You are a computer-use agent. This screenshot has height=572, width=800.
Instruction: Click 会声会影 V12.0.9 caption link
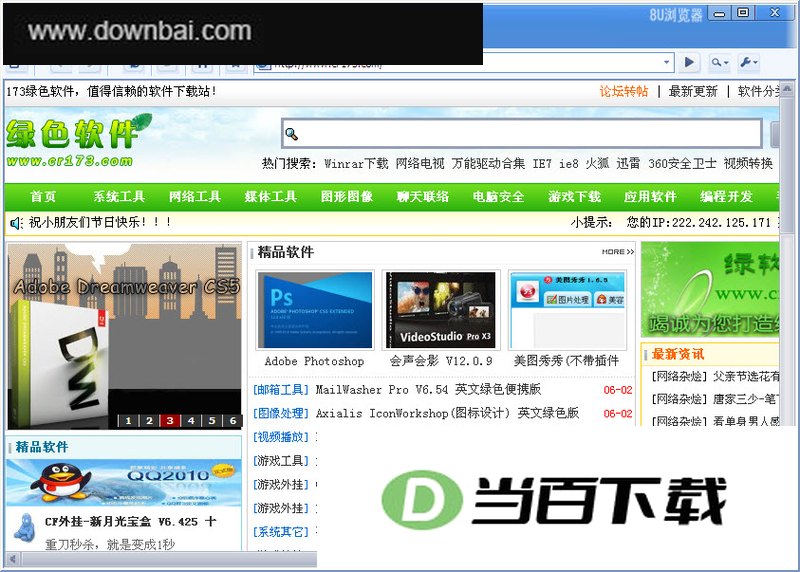click(x=441, y=361)
